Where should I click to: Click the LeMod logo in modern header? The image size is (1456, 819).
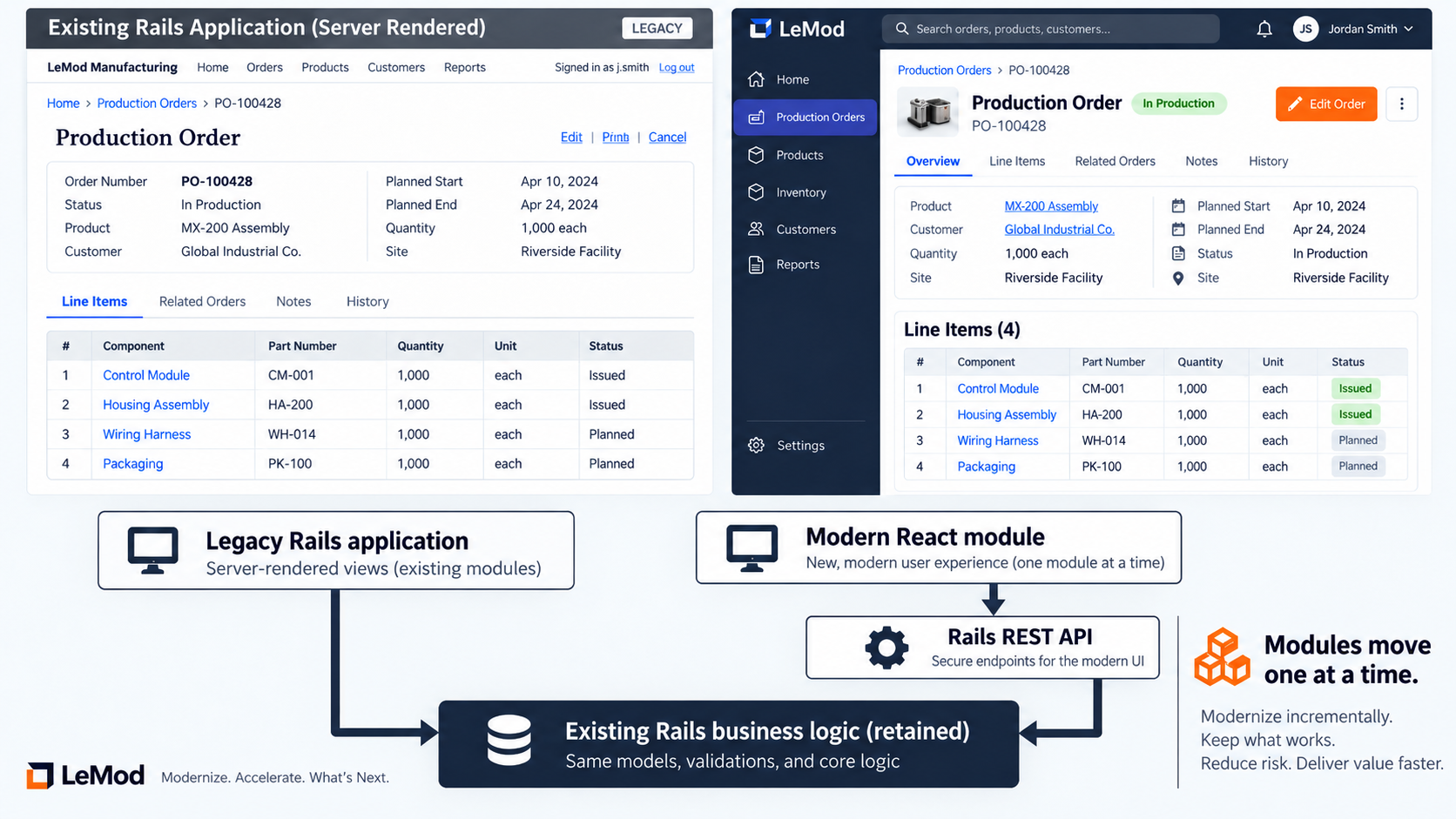point(797,29)
